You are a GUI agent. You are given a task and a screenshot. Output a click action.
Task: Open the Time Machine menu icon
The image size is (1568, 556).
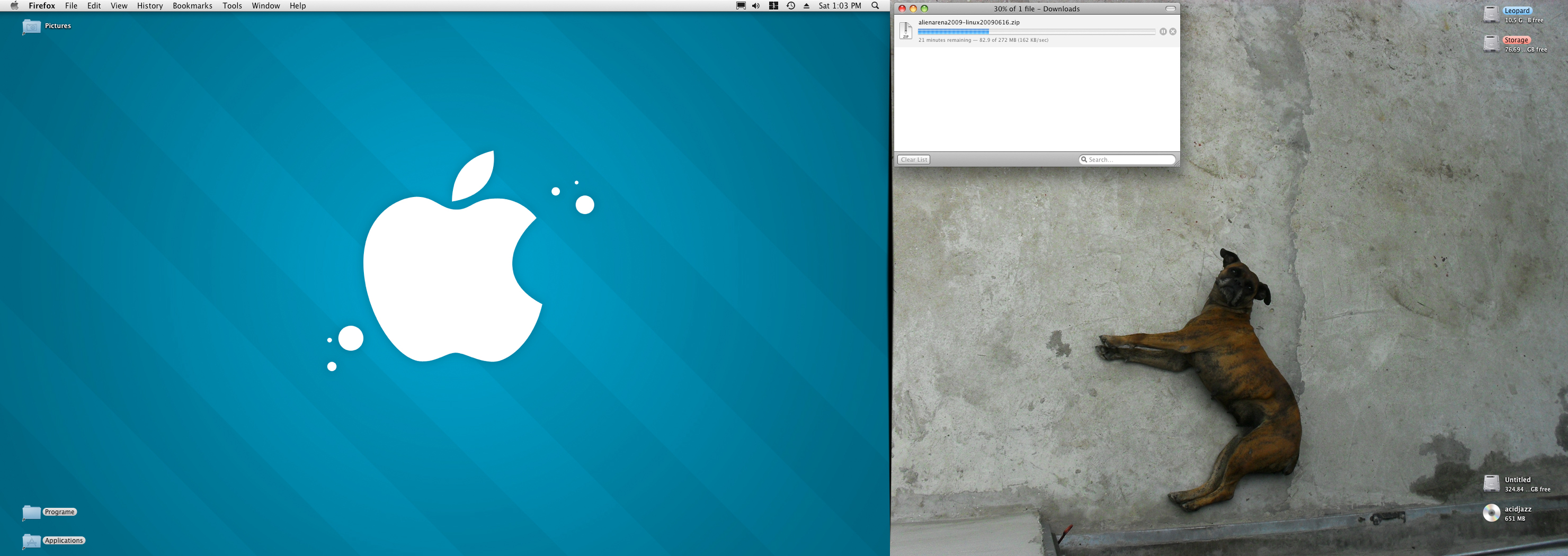click(790, 5)
